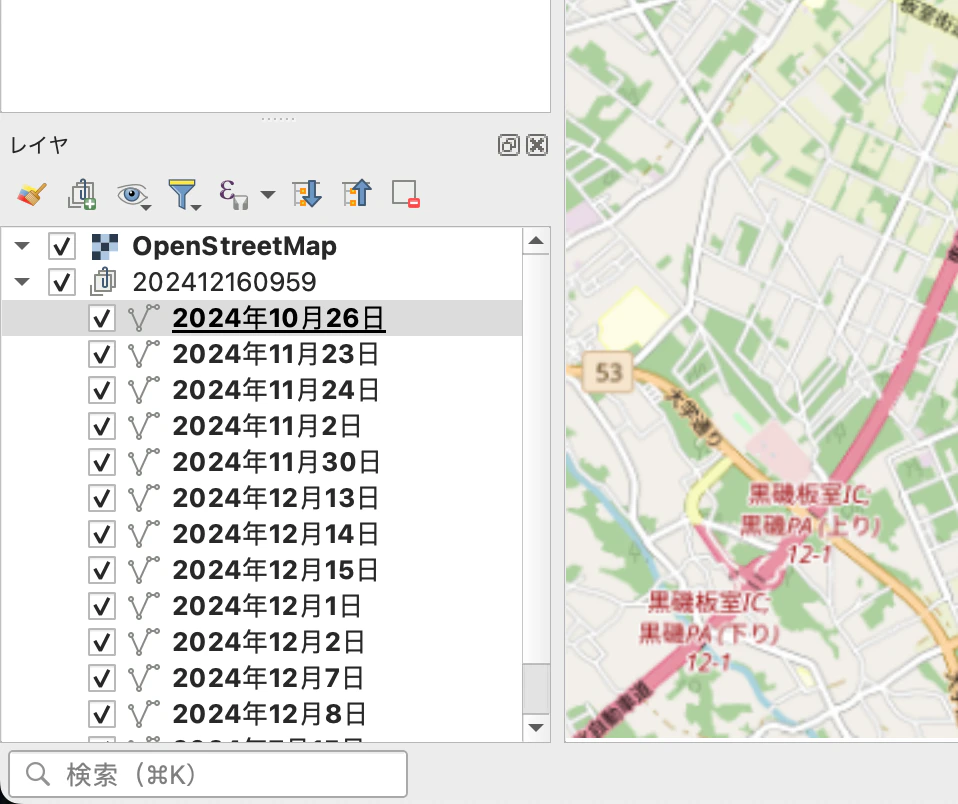Open the expression filter dropdown arrow

coord(268,195)
